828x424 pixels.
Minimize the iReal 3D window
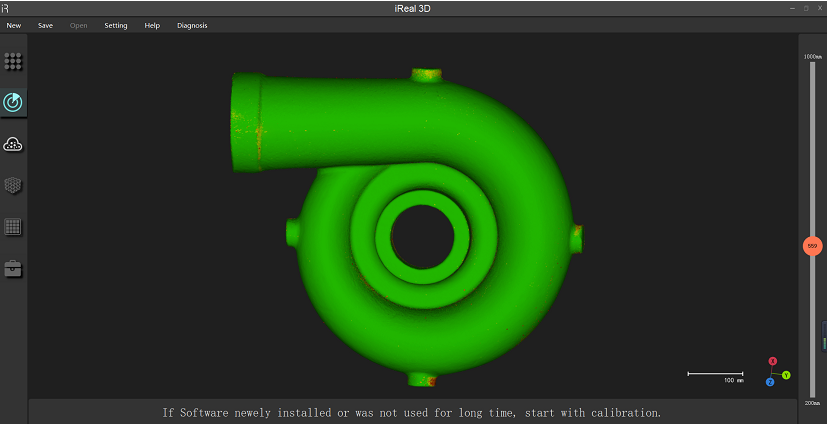[x=793, y=8]
